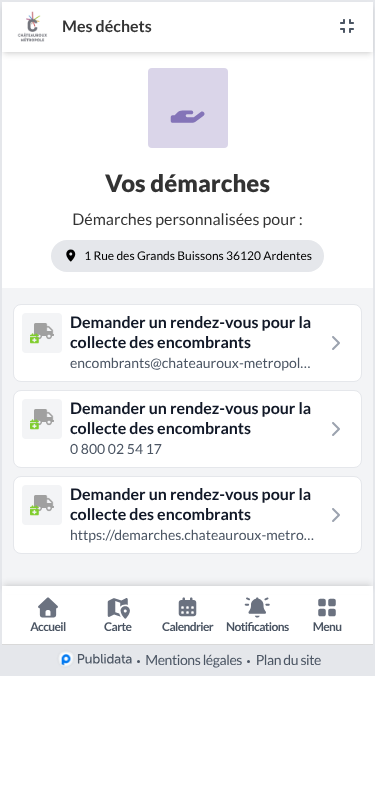Expand chevron on encombrants email card
Image resolution: width=375 pixels, height=812 pixels.
pos(336,343)
